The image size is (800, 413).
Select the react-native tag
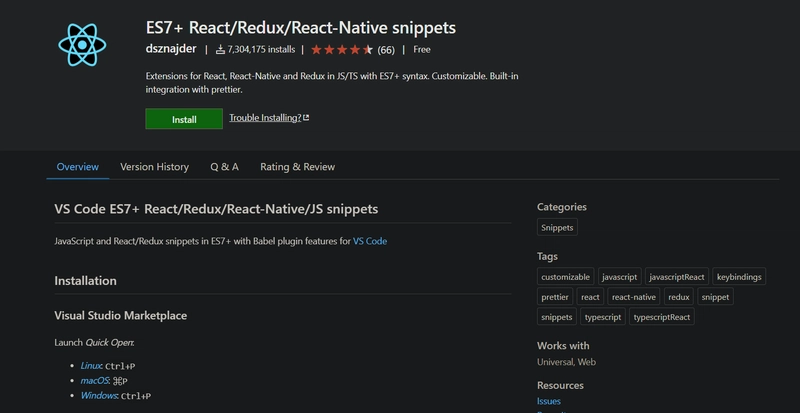(x=634, y=297)
